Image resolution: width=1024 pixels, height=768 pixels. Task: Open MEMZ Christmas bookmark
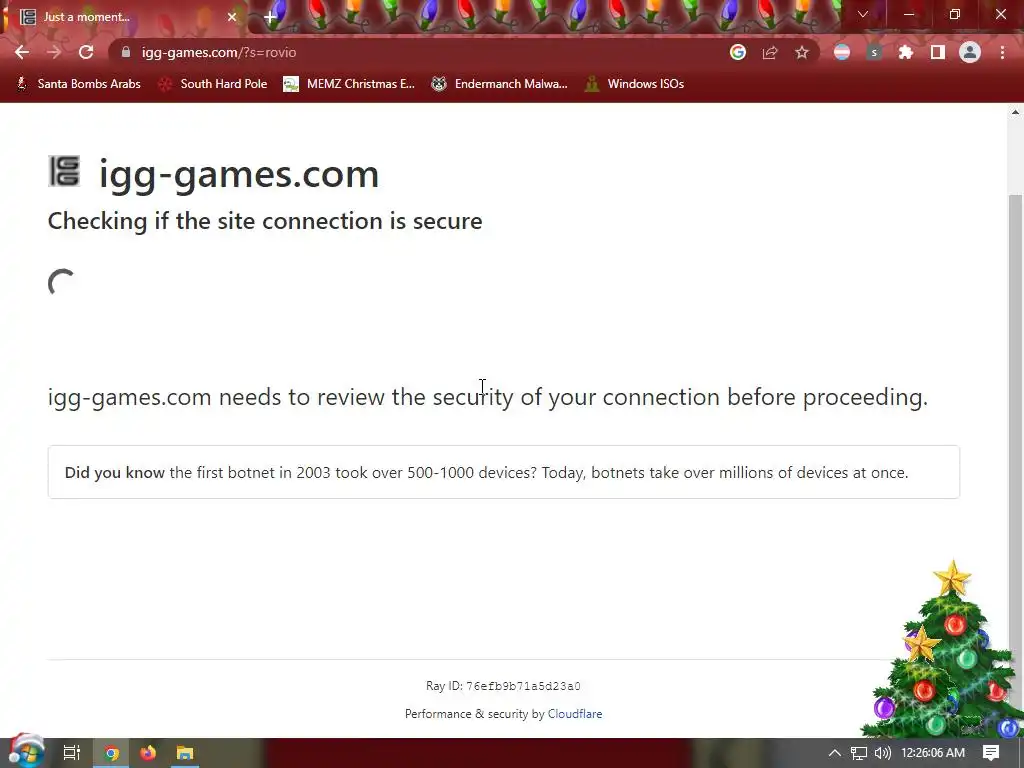pyautogui.click(x=349, y=84)
